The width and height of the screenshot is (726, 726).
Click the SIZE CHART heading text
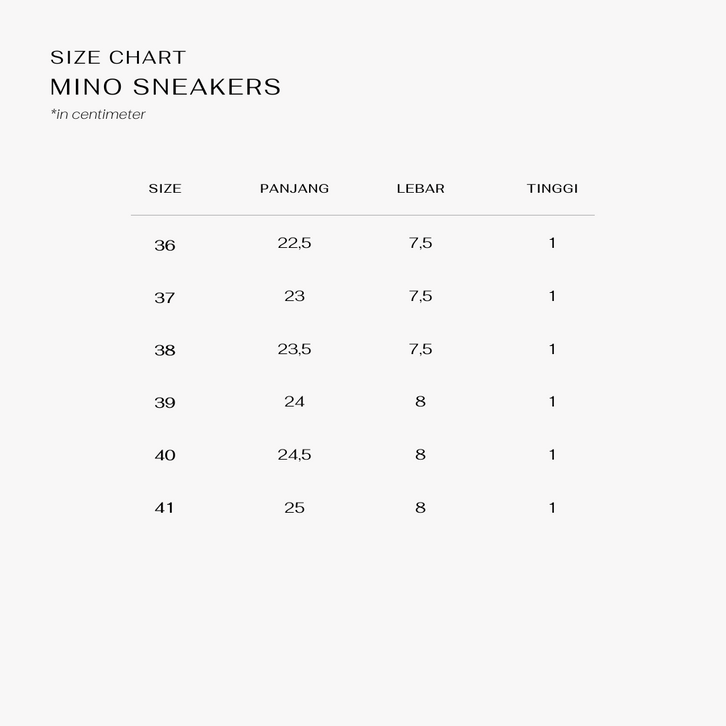click(118, 57)
